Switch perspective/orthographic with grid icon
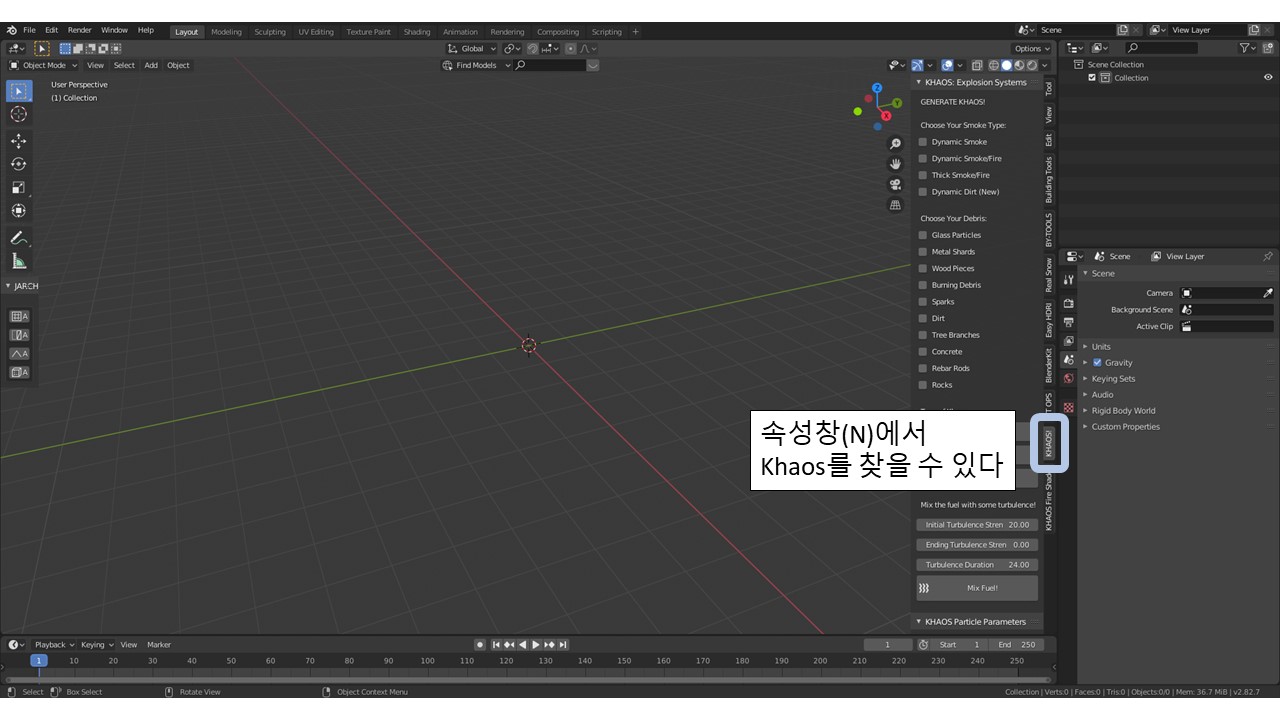The image size is (1280, 720). click(895, 204)
